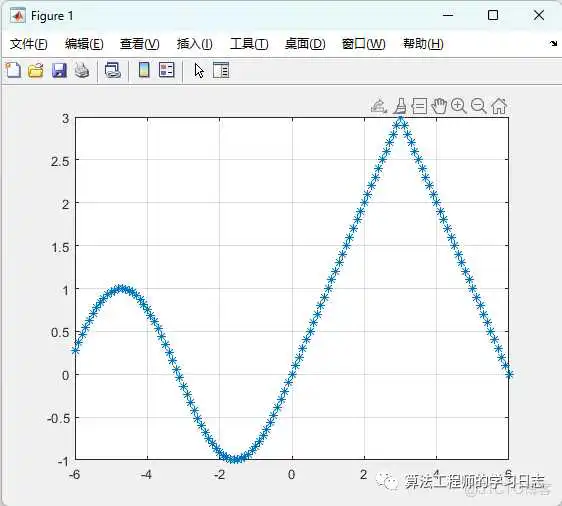Click the dock figure arrow icon
562x506 pixels.
(x=553, y=44)
